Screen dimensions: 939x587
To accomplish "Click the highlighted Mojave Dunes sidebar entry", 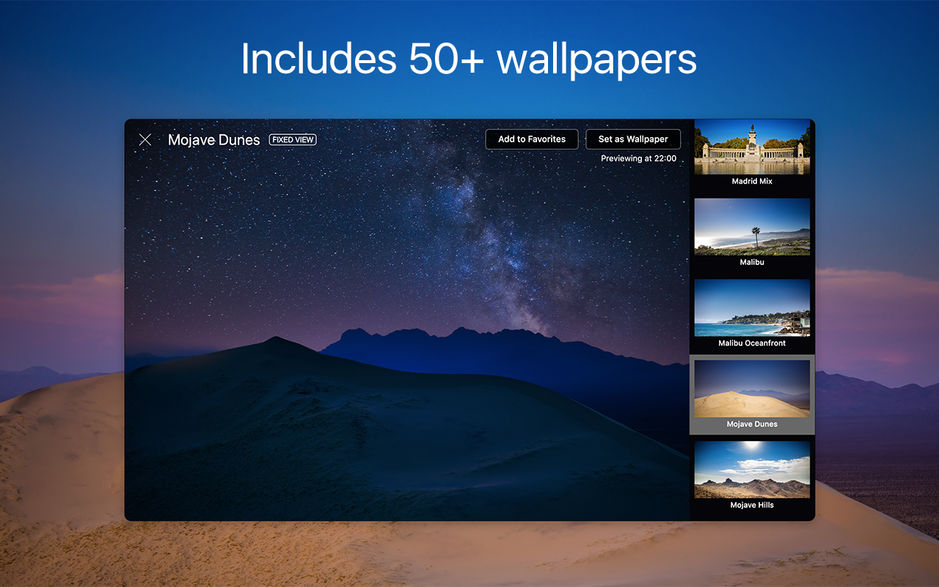I will pos(751,395).
